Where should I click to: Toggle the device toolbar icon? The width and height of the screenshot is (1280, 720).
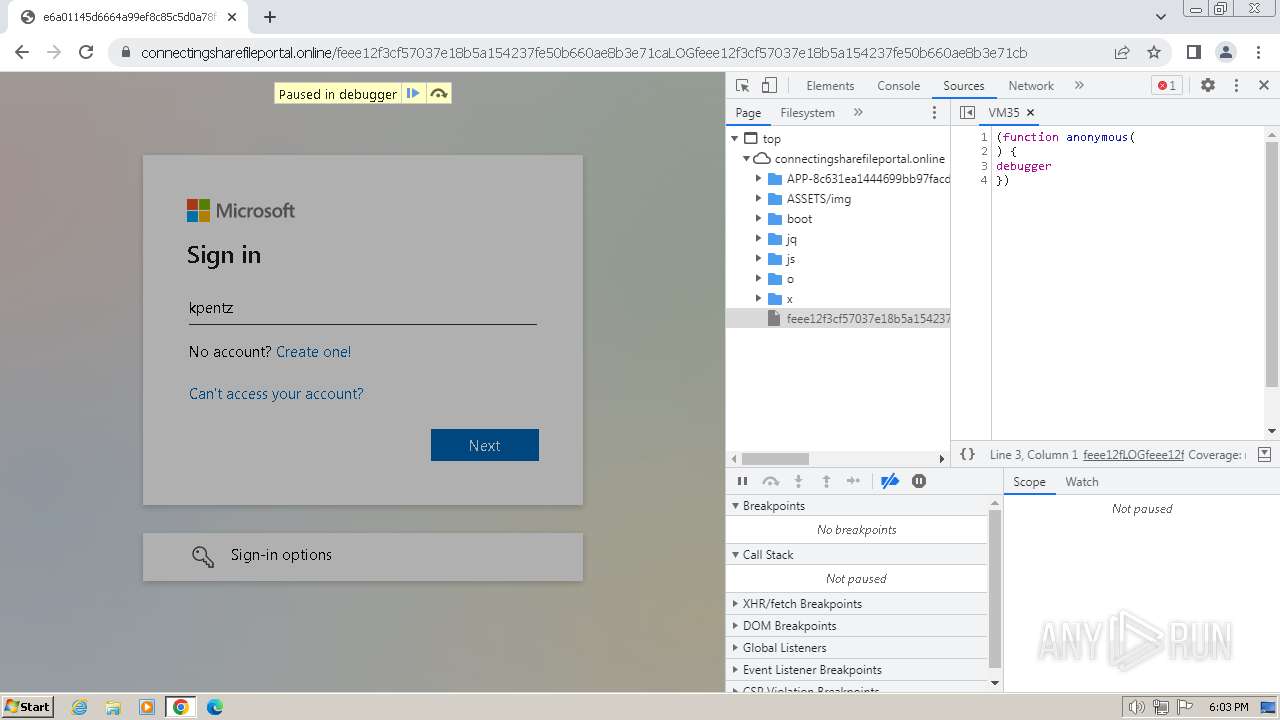[x=769, y=85]
